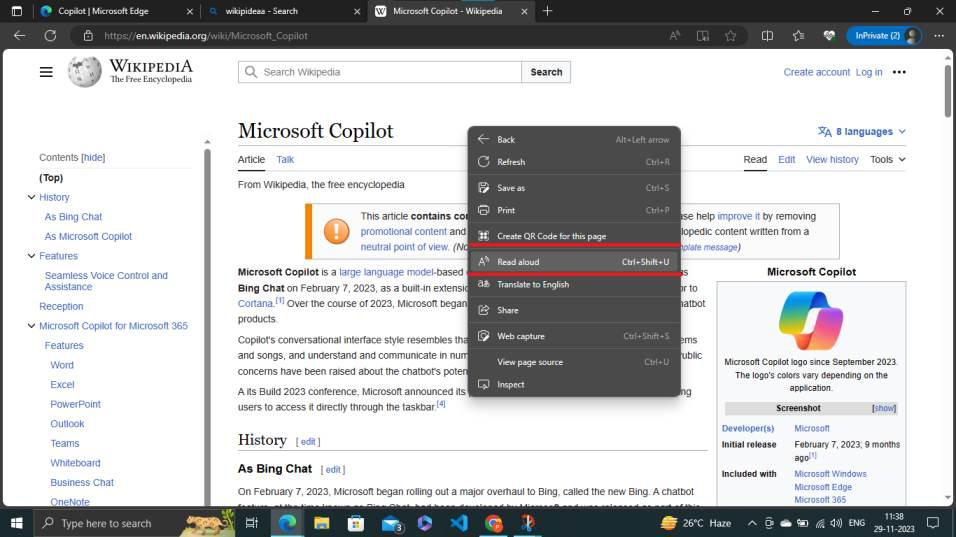
Task: Open a new tab with plus
Action: 547,11
